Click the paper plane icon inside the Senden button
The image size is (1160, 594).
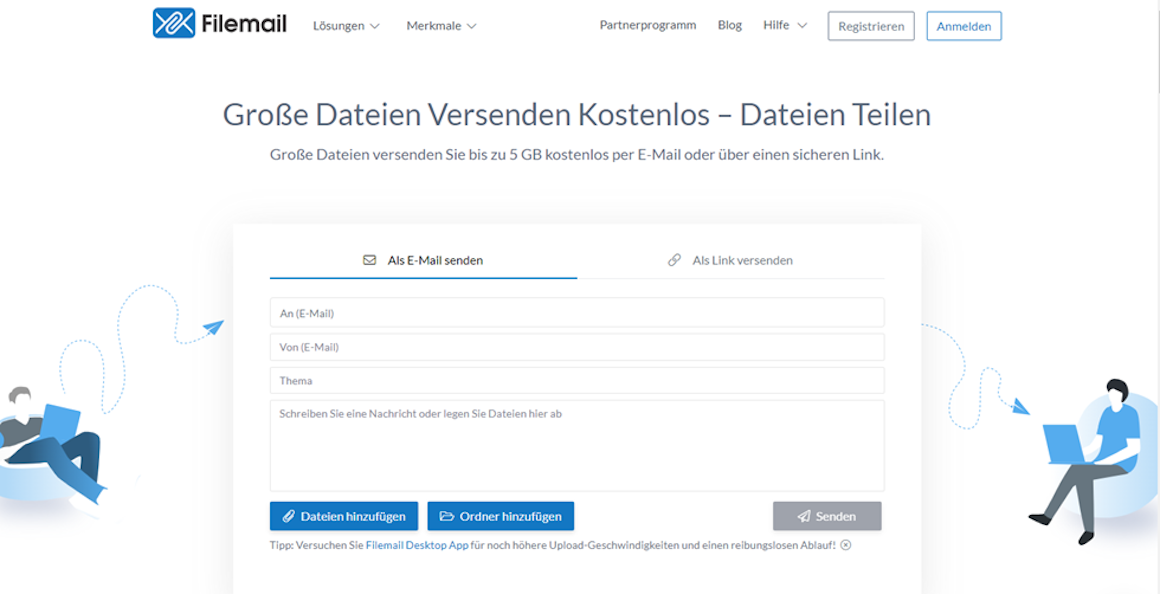[x=804, y=515]
